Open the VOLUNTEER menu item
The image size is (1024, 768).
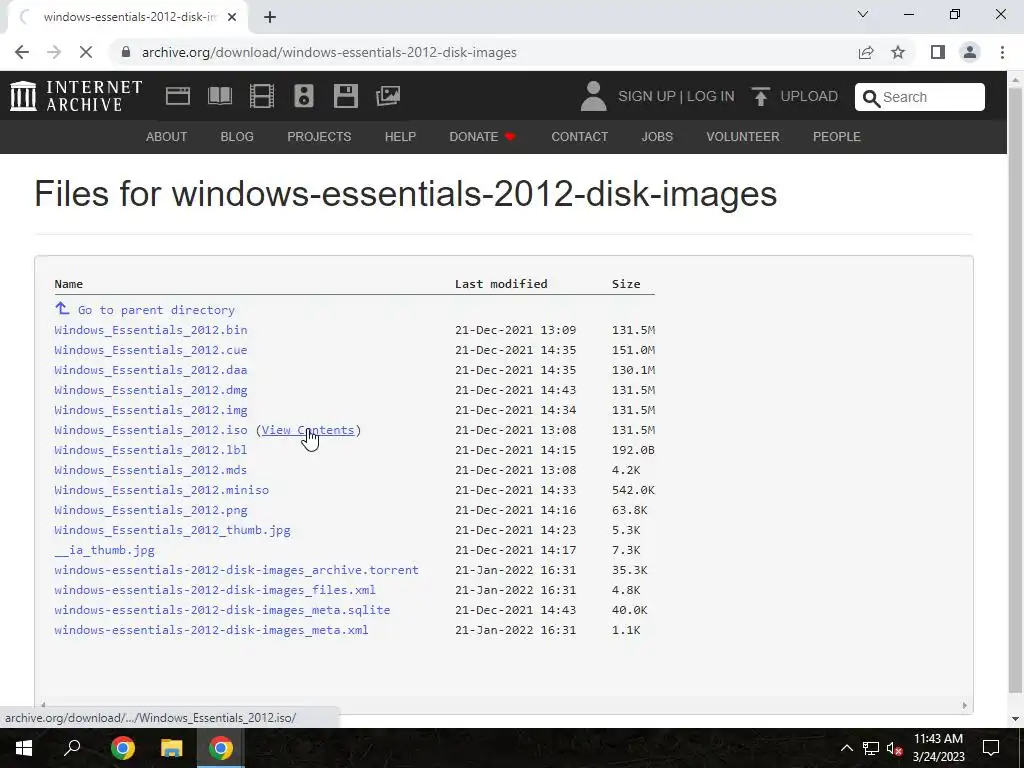coord(743,136)
